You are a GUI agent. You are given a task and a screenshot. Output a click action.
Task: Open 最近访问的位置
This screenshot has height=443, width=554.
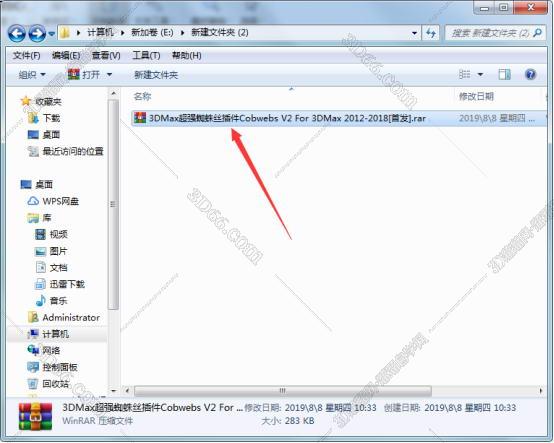(x=73, y=151)
